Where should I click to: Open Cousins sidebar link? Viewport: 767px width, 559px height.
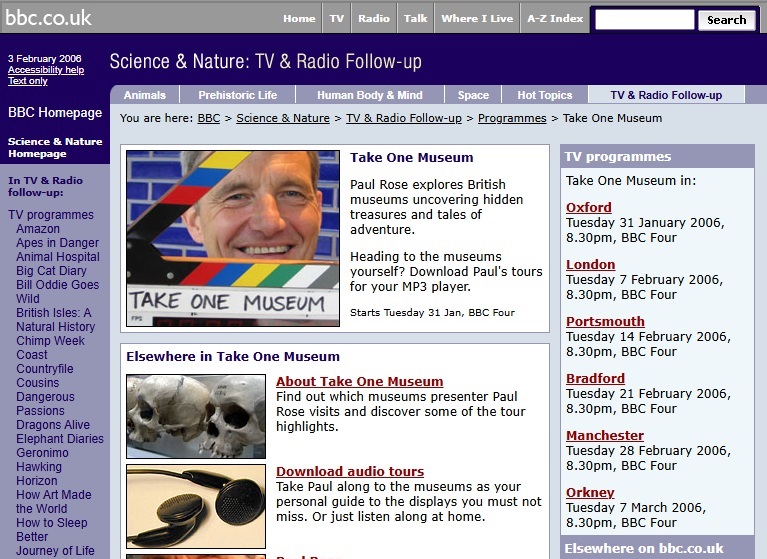(x=37, y=383)
